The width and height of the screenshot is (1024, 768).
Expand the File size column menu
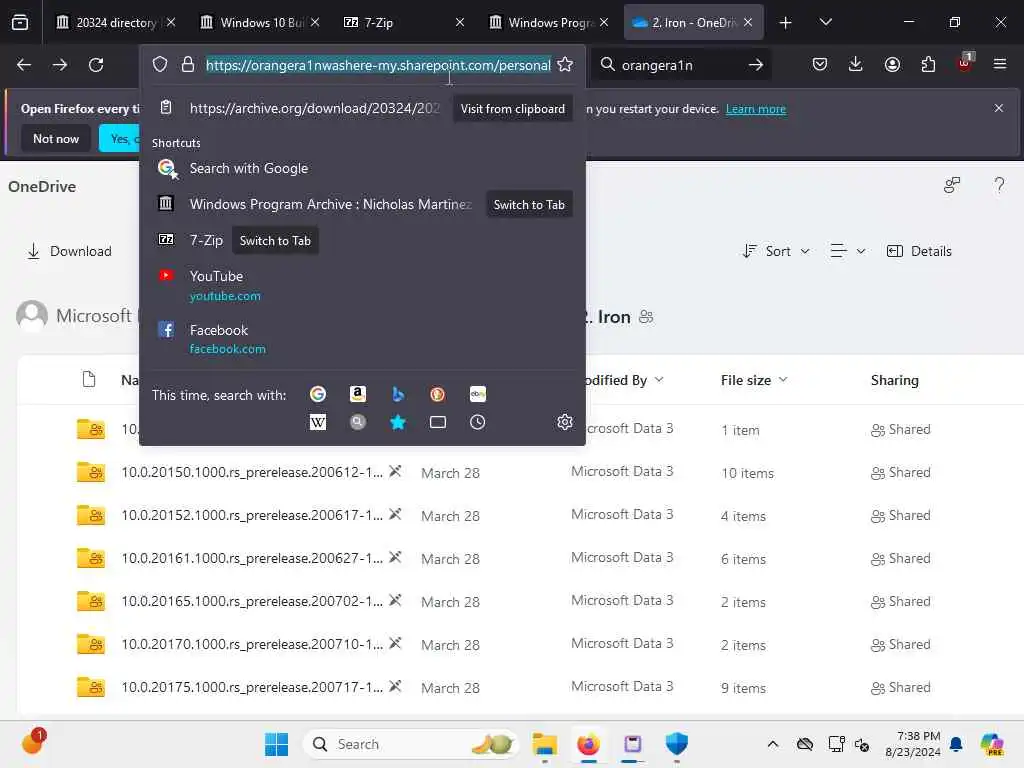click(783, 380)
